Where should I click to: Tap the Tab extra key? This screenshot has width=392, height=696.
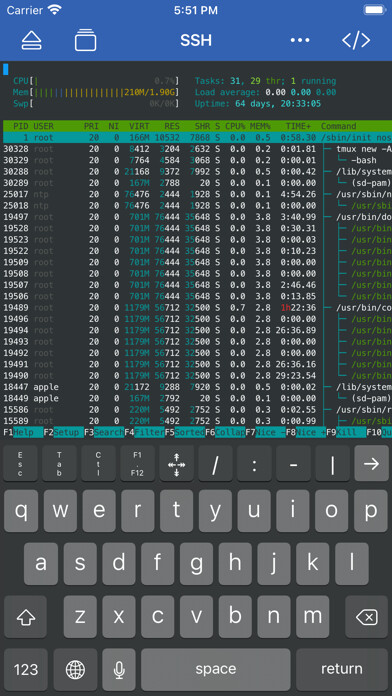(59, 464)
